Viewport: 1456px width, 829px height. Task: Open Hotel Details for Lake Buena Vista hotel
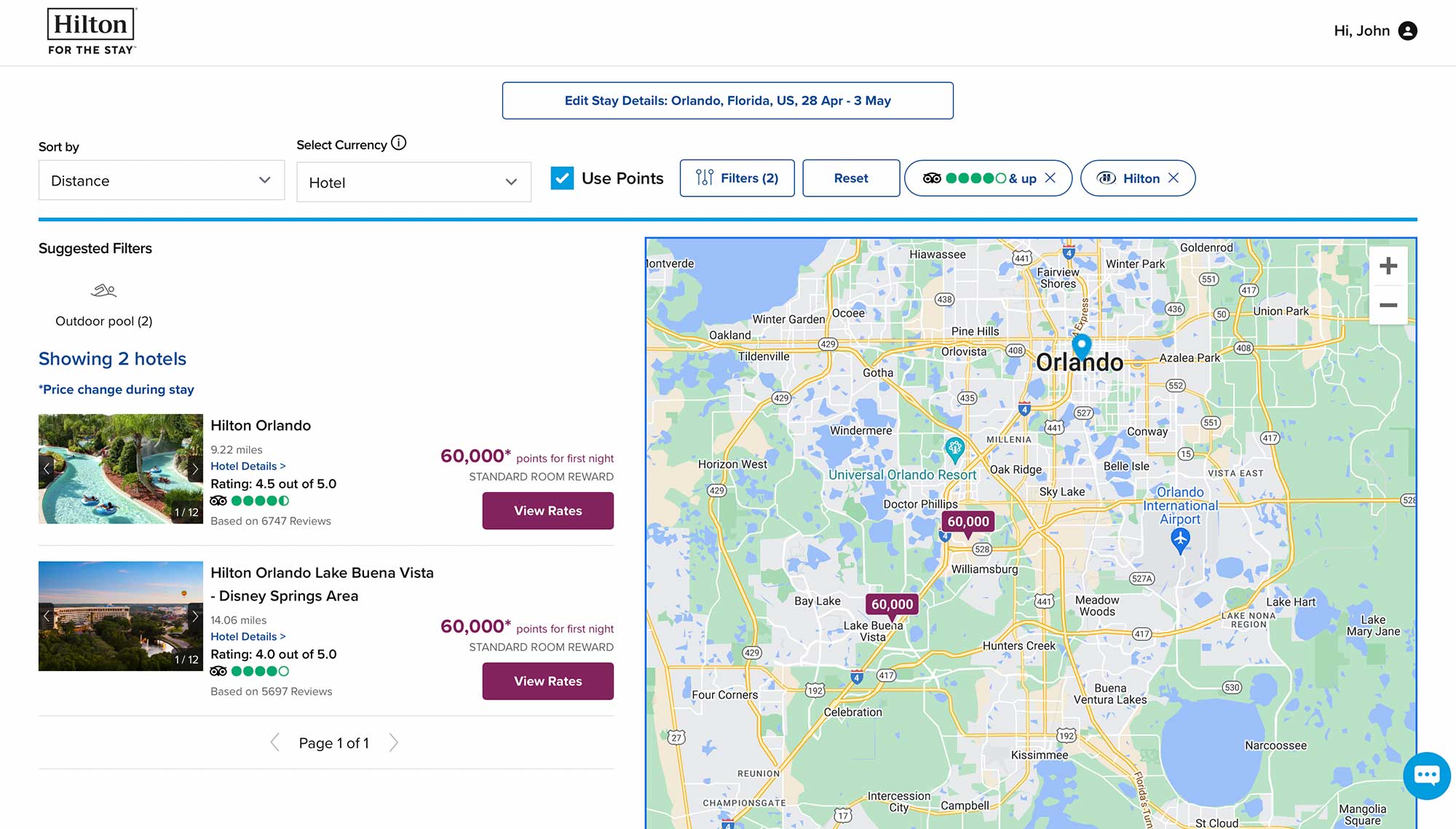[248, 635]
